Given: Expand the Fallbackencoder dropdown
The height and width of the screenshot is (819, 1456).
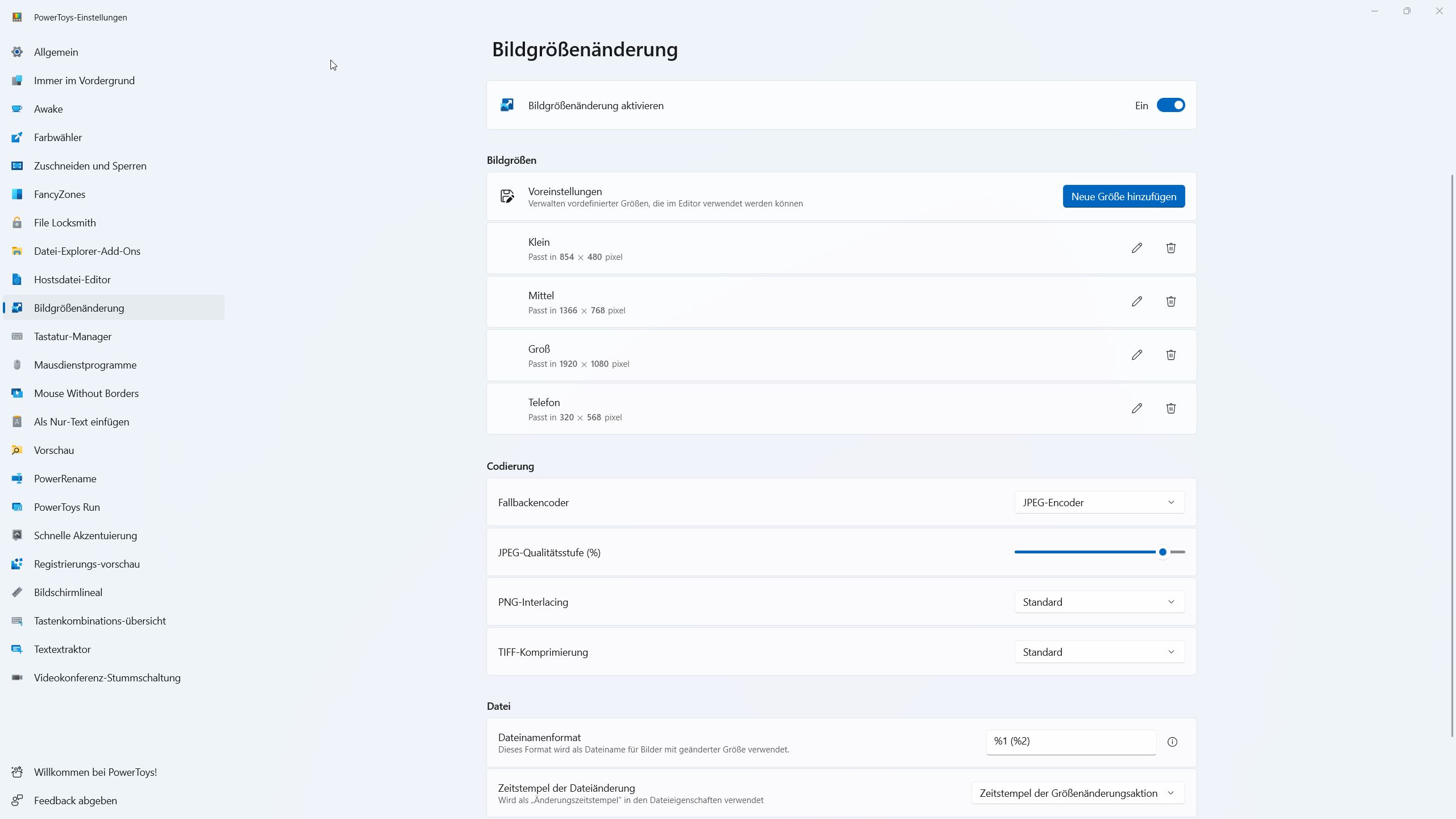Looking at the screenshot, I should click(1099, 502).
